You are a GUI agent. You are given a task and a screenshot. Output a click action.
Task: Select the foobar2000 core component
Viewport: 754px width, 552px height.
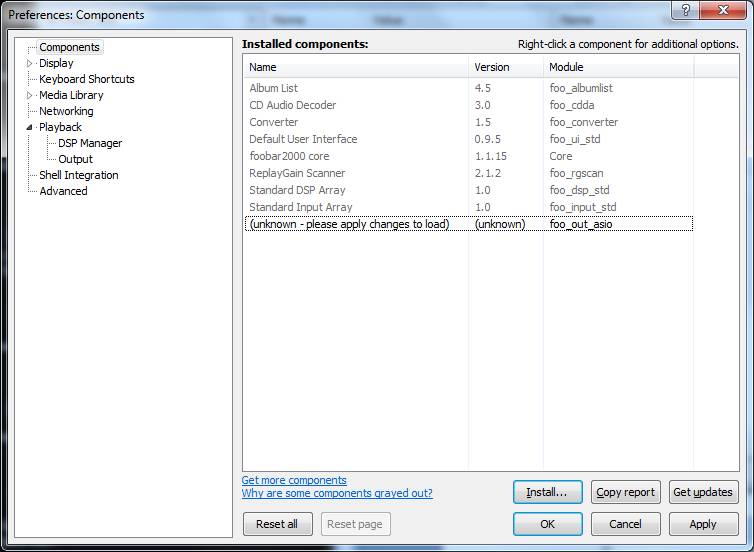coord(469,156)
